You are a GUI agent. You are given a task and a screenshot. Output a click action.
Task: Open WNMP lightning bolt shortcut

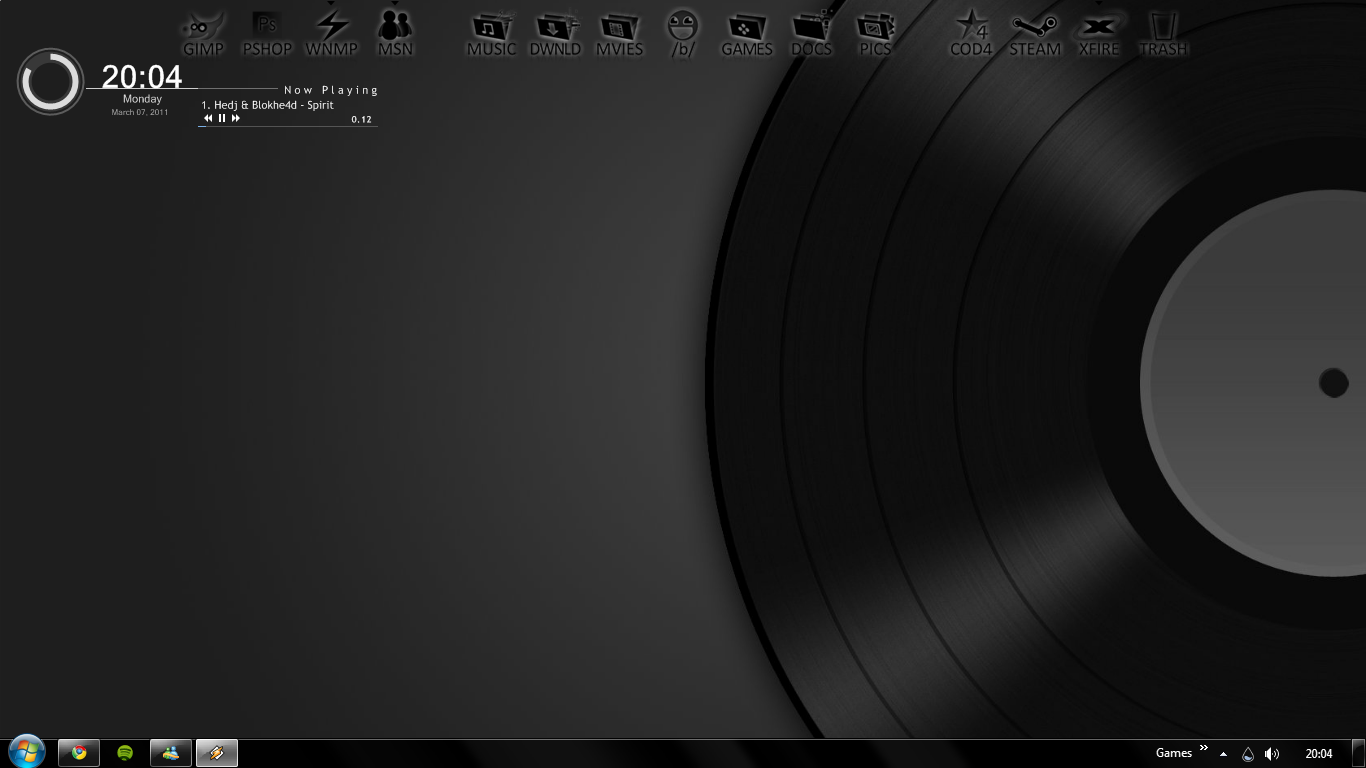tap(332, 33)
